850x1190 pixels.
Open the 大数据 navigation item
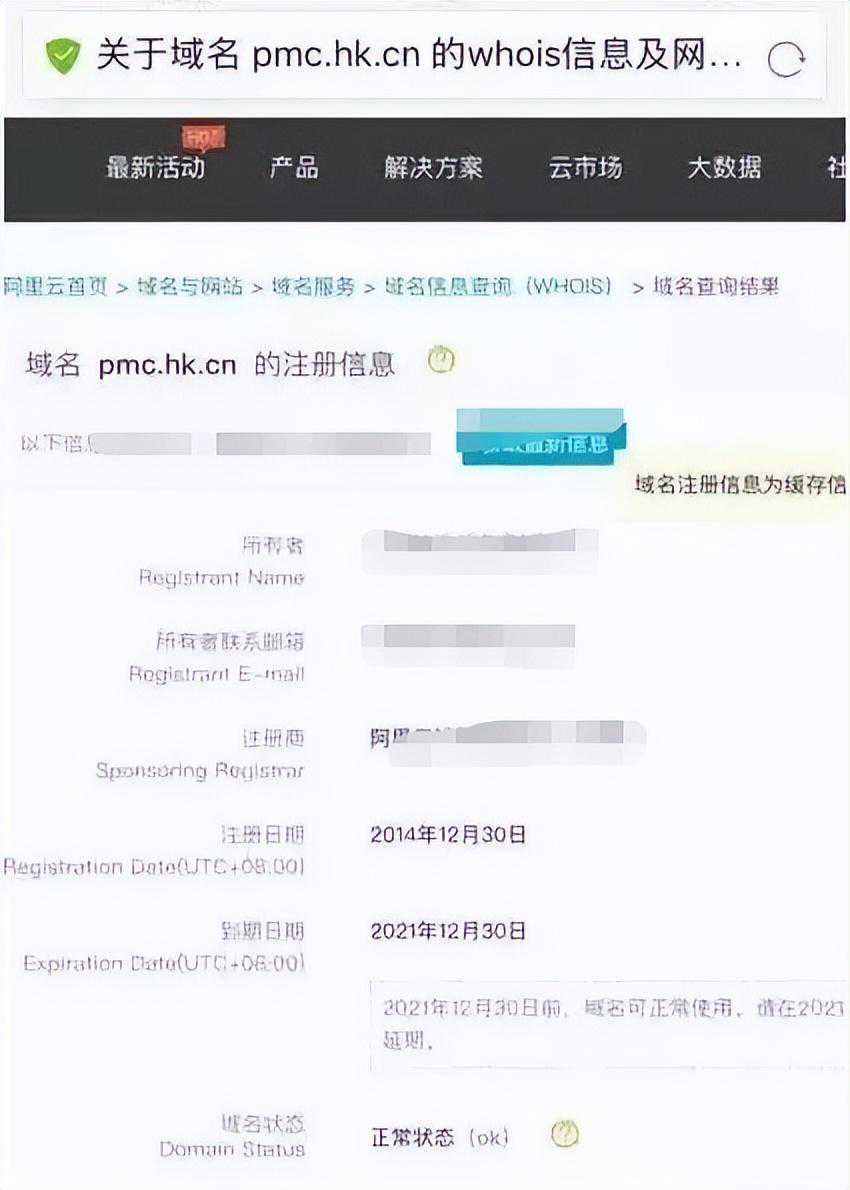[x=724, y=167]
